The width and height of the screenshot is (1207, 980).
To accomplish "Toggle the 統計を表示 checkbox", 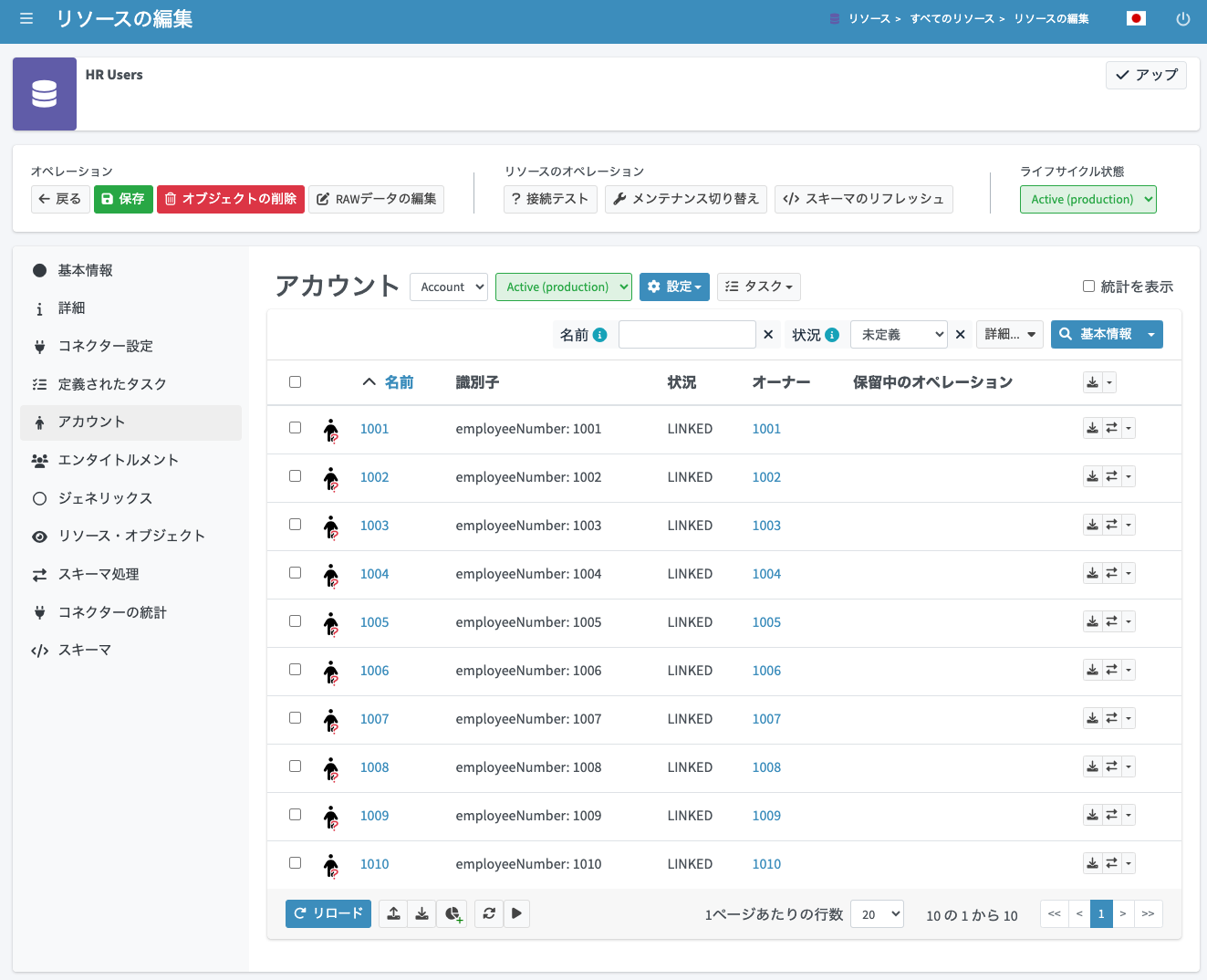I will tap(1088, 287).
